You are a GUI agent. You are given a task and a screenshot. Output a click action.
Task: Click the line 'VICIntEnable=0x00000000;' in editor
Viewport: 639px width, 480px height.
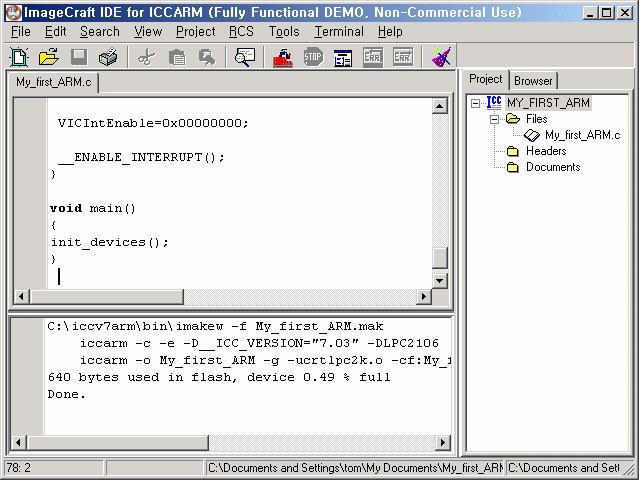pos(153,123)
